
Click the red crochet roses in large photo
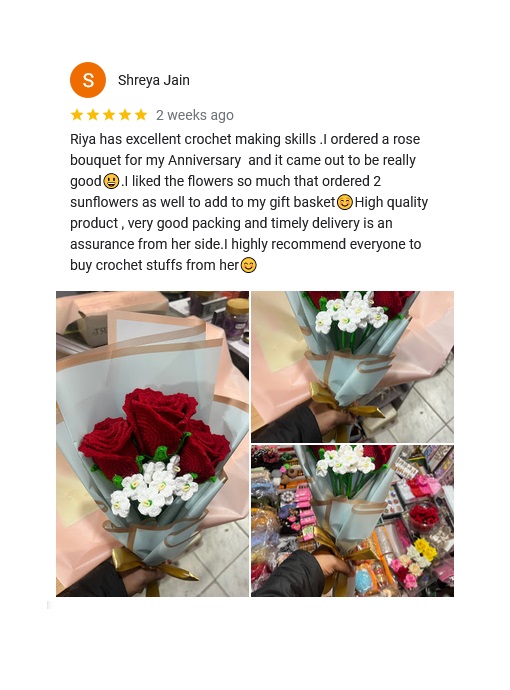click(154, 431)
